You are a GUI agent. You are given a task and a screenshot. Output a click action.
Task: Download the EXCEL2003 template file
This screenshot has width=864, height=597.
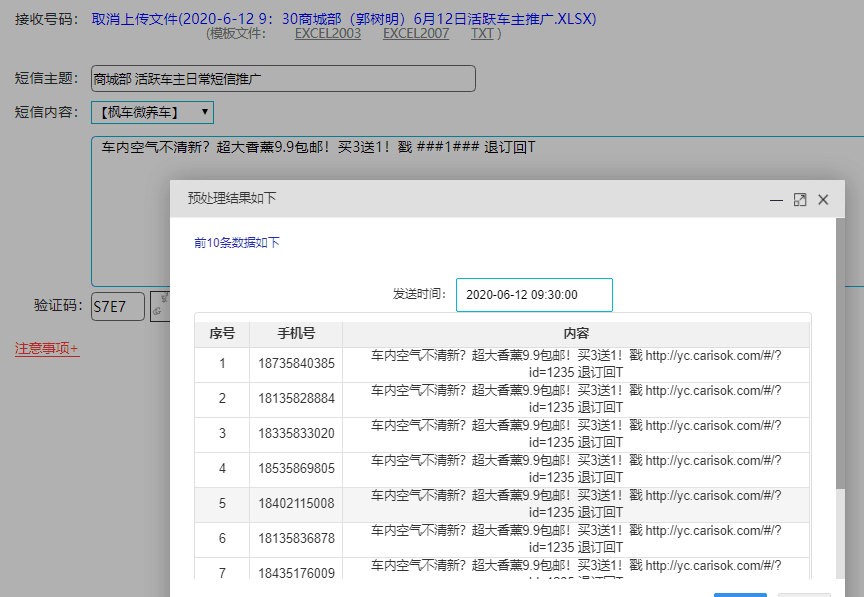tap(328, 34)
